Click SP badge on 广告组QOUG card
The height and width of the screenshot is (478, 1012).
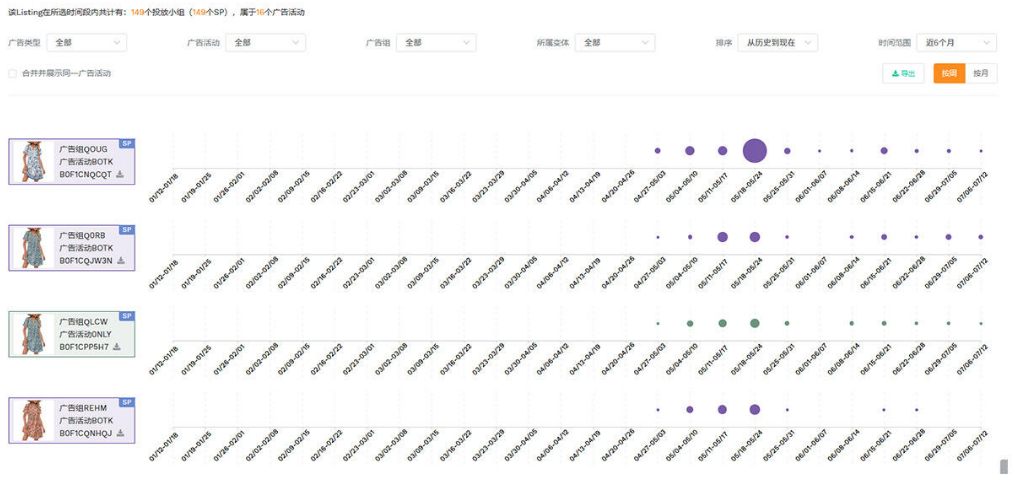click(x=127, y=144)
